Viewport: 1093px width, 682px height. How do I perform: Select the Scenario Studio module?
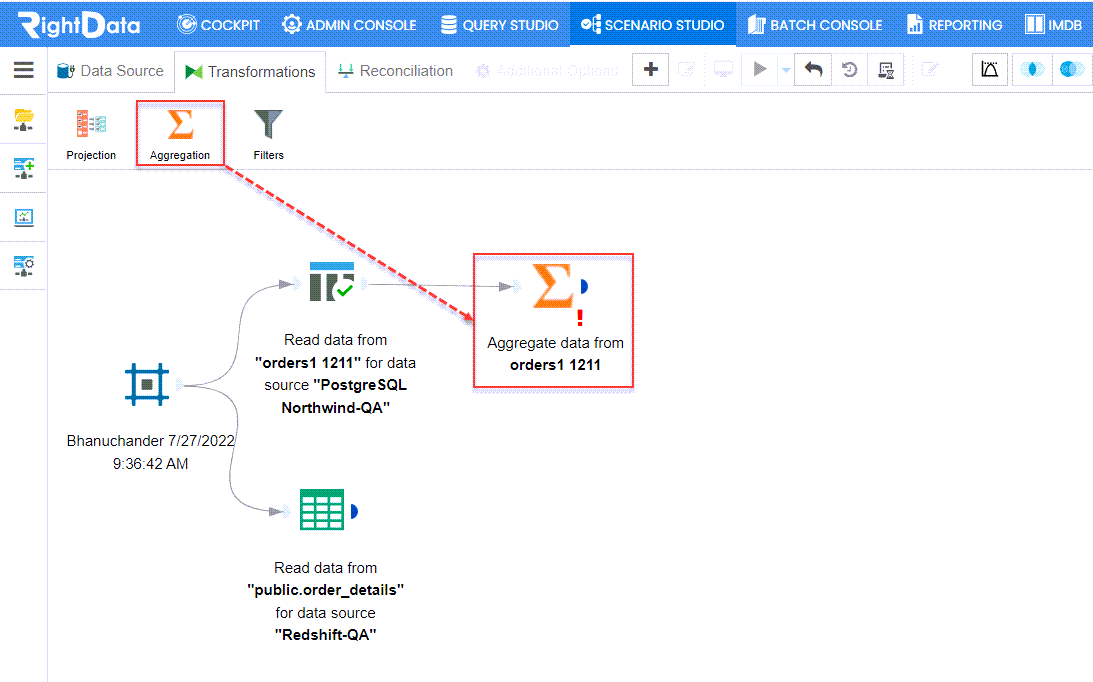tap(653, 25)
